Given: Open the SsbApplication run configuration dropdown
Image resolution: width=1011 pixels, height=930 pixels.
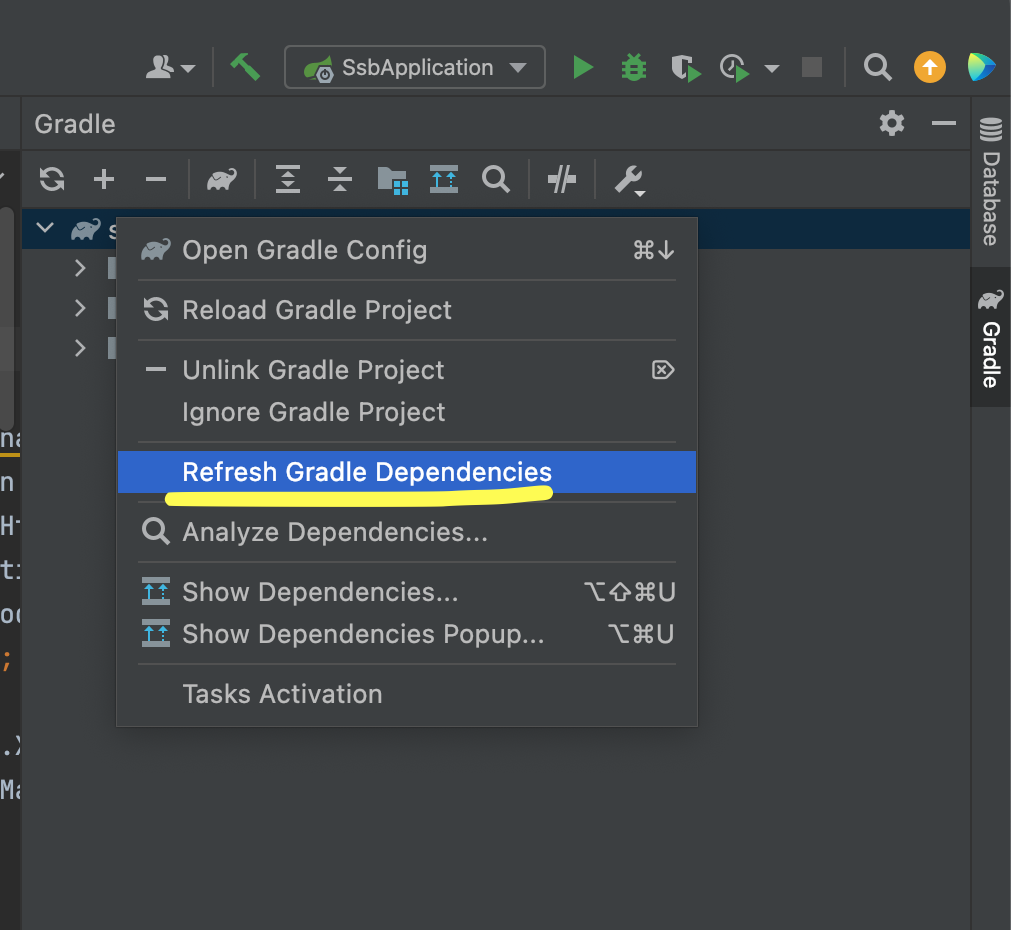Looking at the screenshot, I should [x=414, y=67].
